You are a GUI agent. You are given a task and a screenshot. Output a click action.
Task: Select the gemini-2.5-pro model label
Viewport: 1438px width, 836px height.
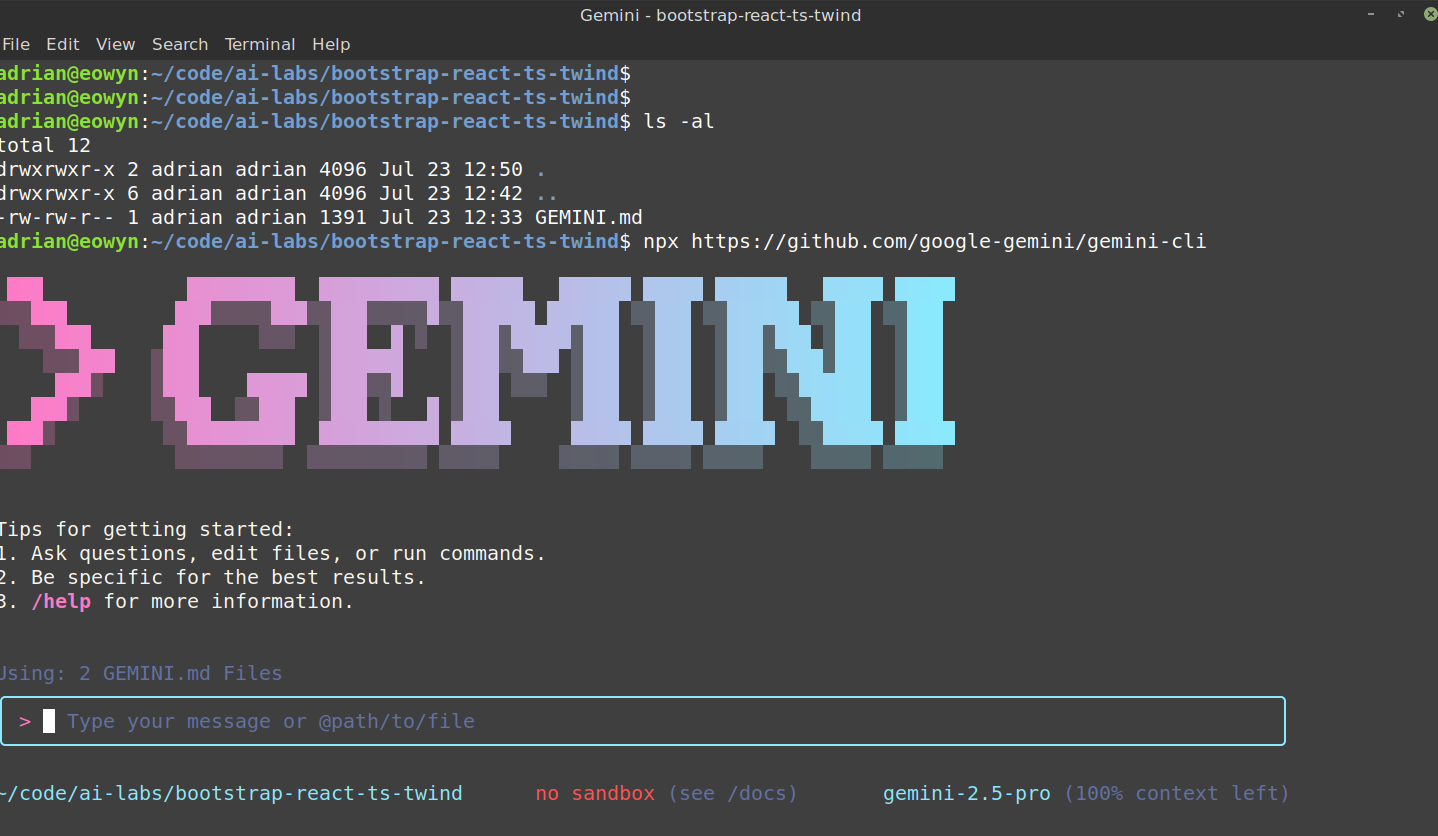coord(966,793)
